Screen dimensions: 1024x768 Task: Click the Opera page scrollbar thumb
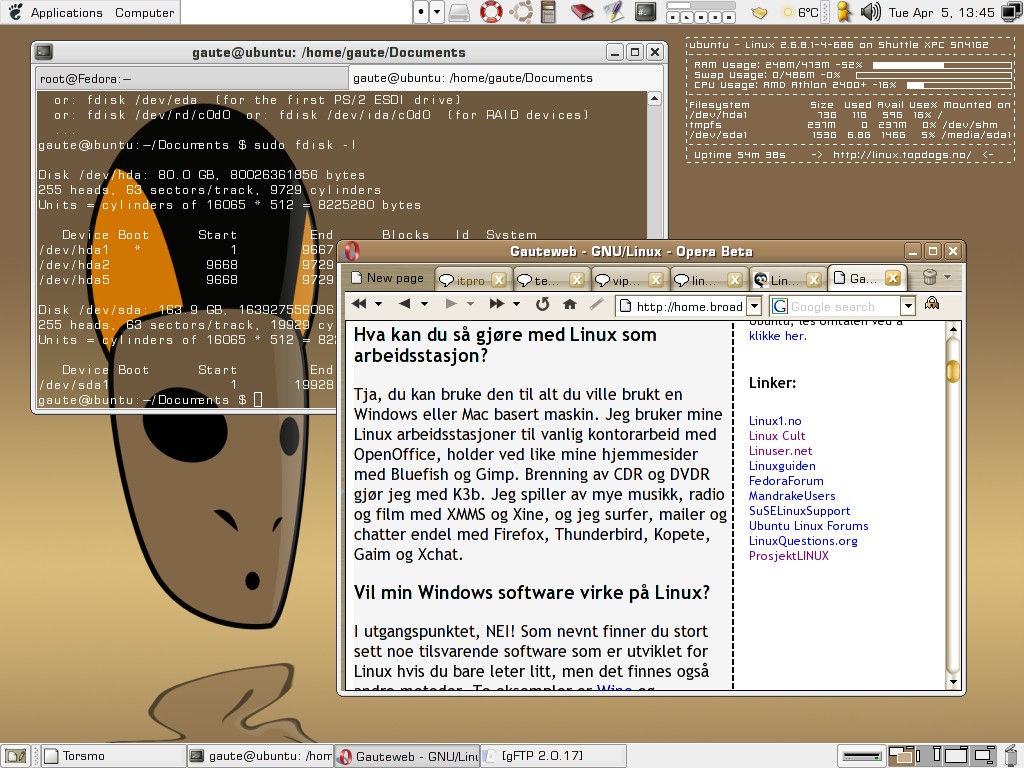(x=953, y=371)
